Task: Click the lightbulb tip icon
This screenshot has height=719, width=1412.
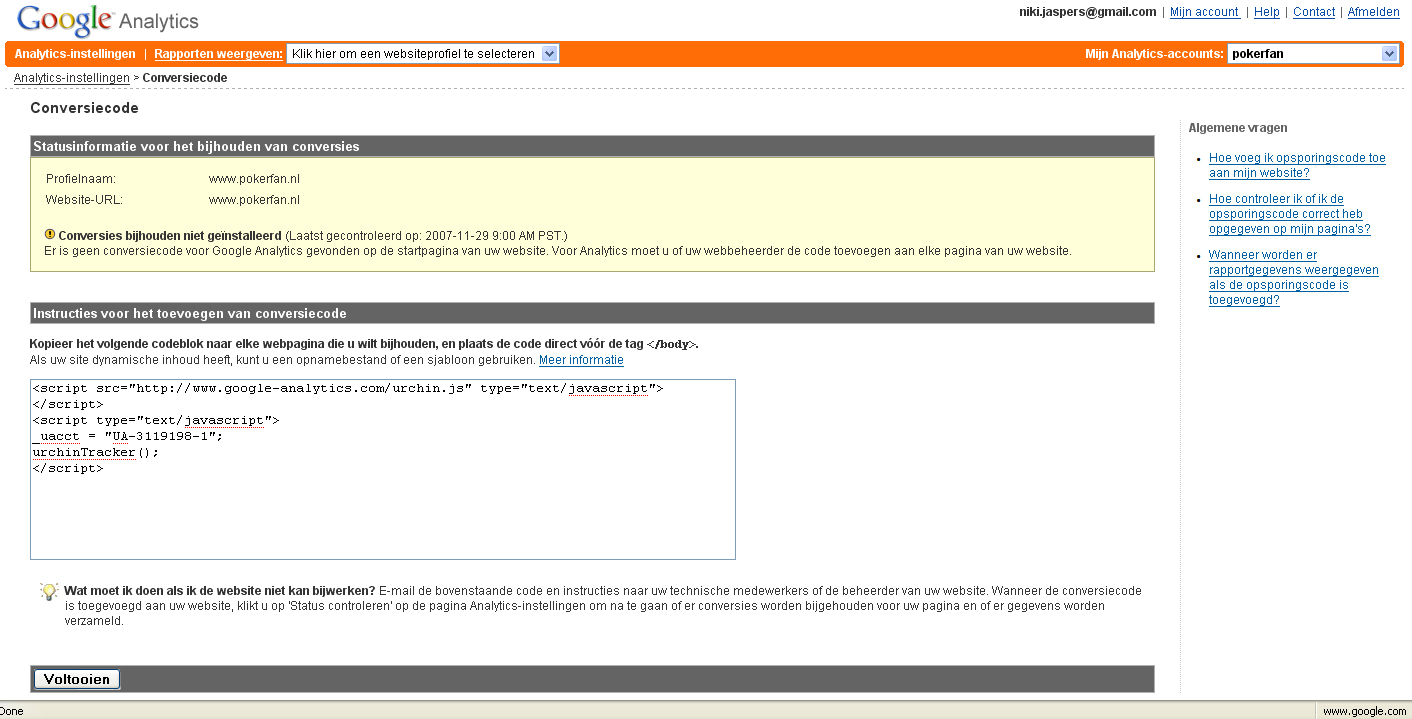Action: [x=49, y=591]
